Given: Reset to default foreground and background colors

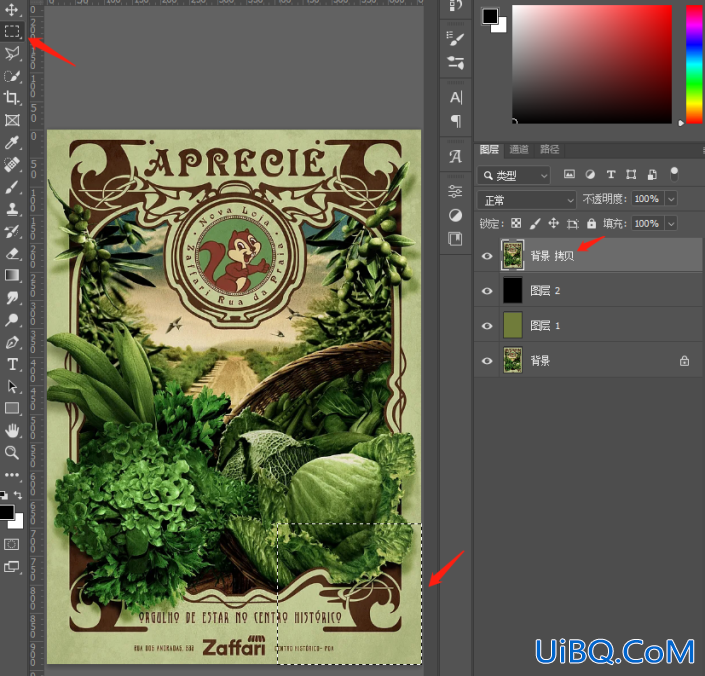Looking at the screenshot, I should click(4, 495).
